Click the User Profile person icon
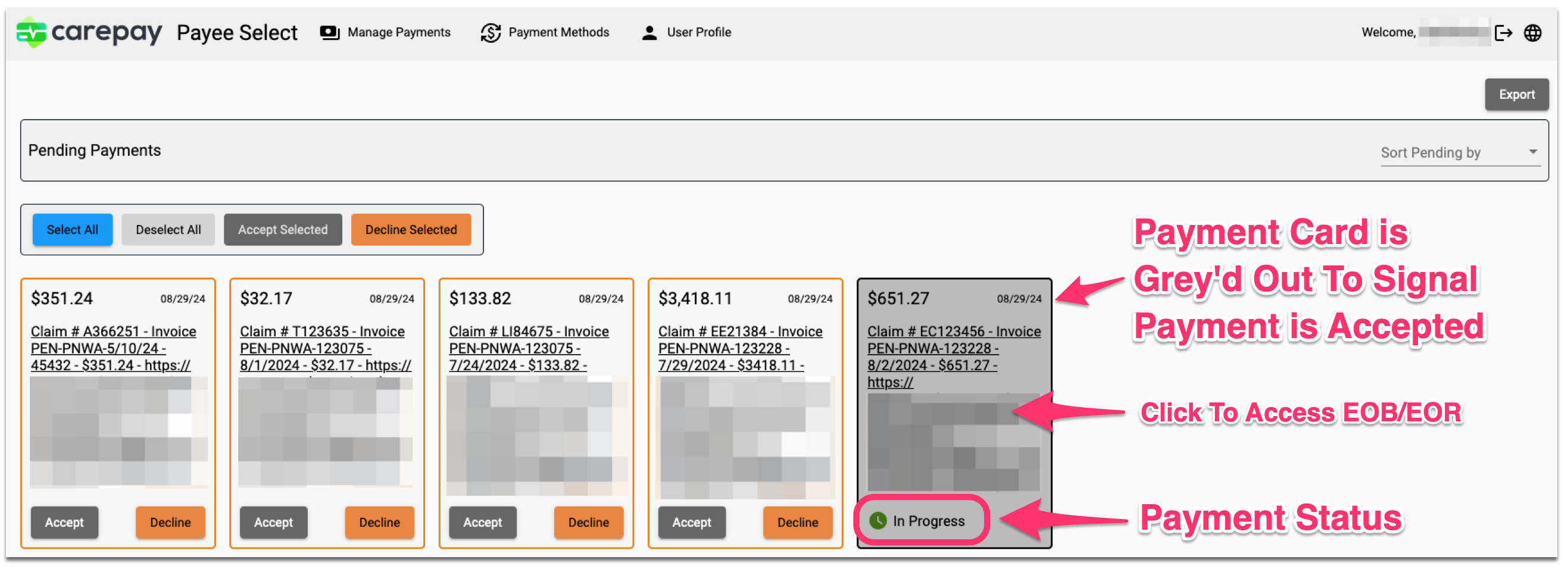This screenshot has width=1568, height=569. [x=649, y=32]
